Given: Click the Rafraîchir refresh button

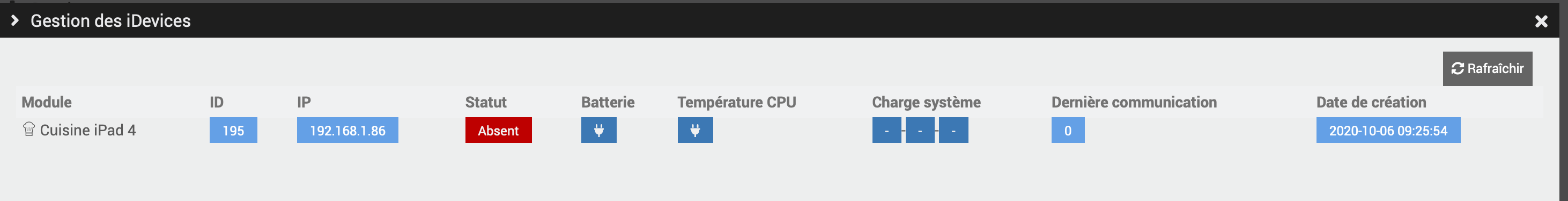Looking at the screenshot, I should (1487, 68).
